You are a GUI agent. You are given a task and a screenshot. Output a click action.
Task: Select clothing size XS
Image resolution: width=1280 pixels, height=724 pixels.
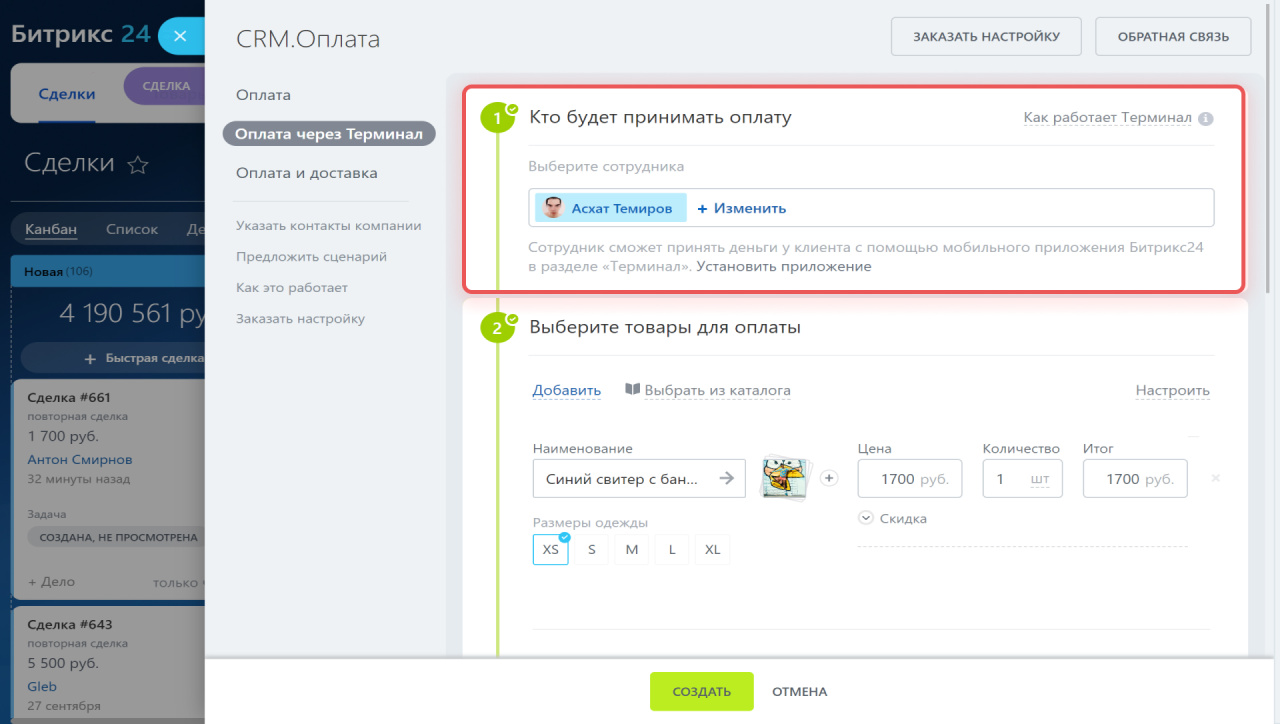(x=551, y=549)
